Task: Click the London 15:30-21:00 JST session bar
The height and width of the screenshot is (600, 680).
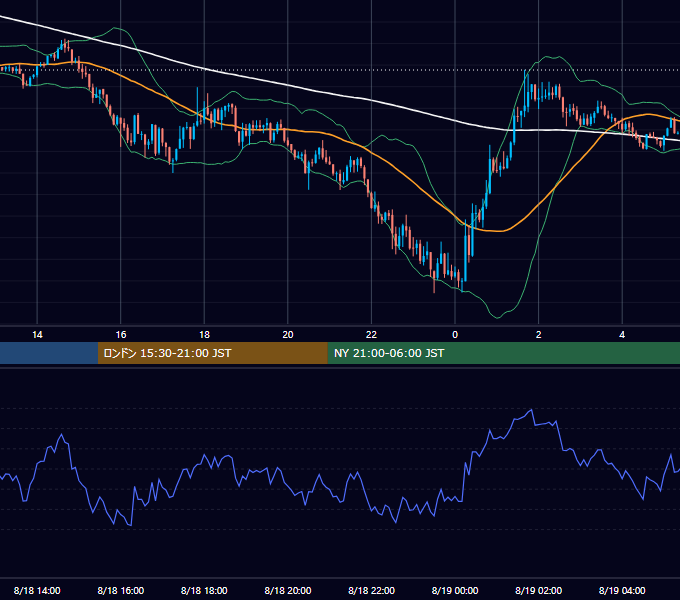Action: tap(212, 353)
